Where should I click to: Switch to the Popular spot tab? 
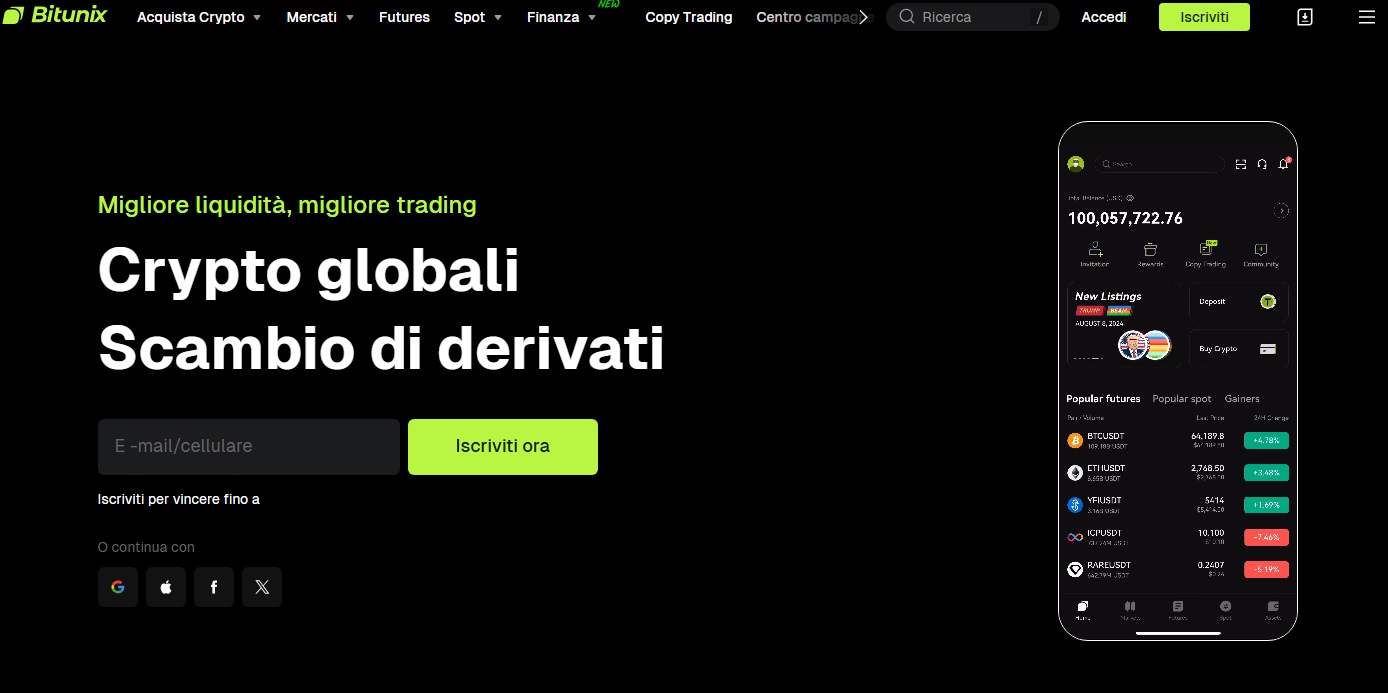click(x=1182, y=399)
